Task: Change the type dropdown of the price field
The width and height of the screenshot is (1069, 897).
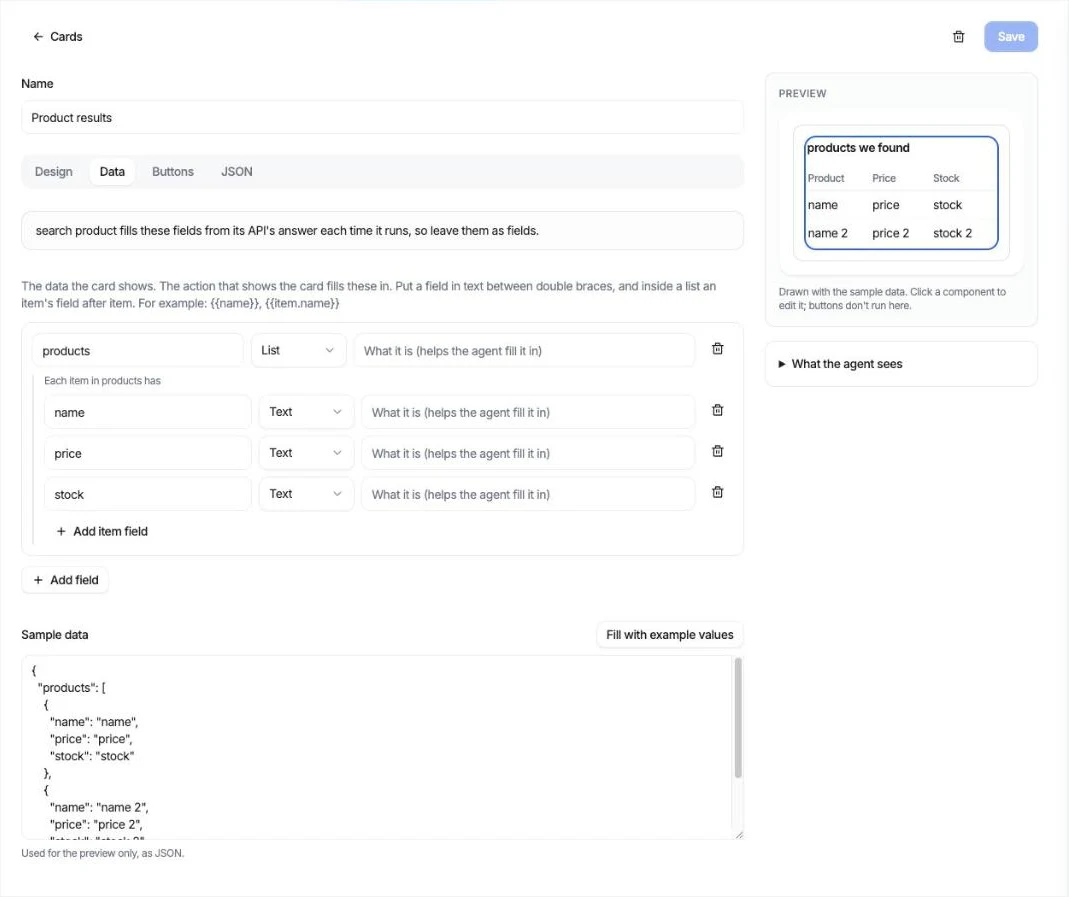Action: [306, 453]
